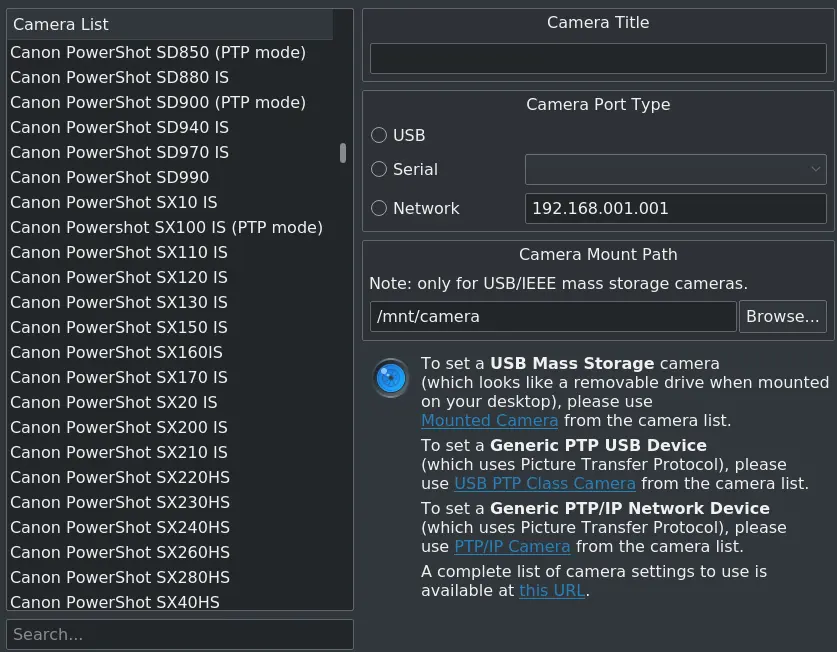
Task: Click inside the Camera Title field
Action: [x=598, y=58]
